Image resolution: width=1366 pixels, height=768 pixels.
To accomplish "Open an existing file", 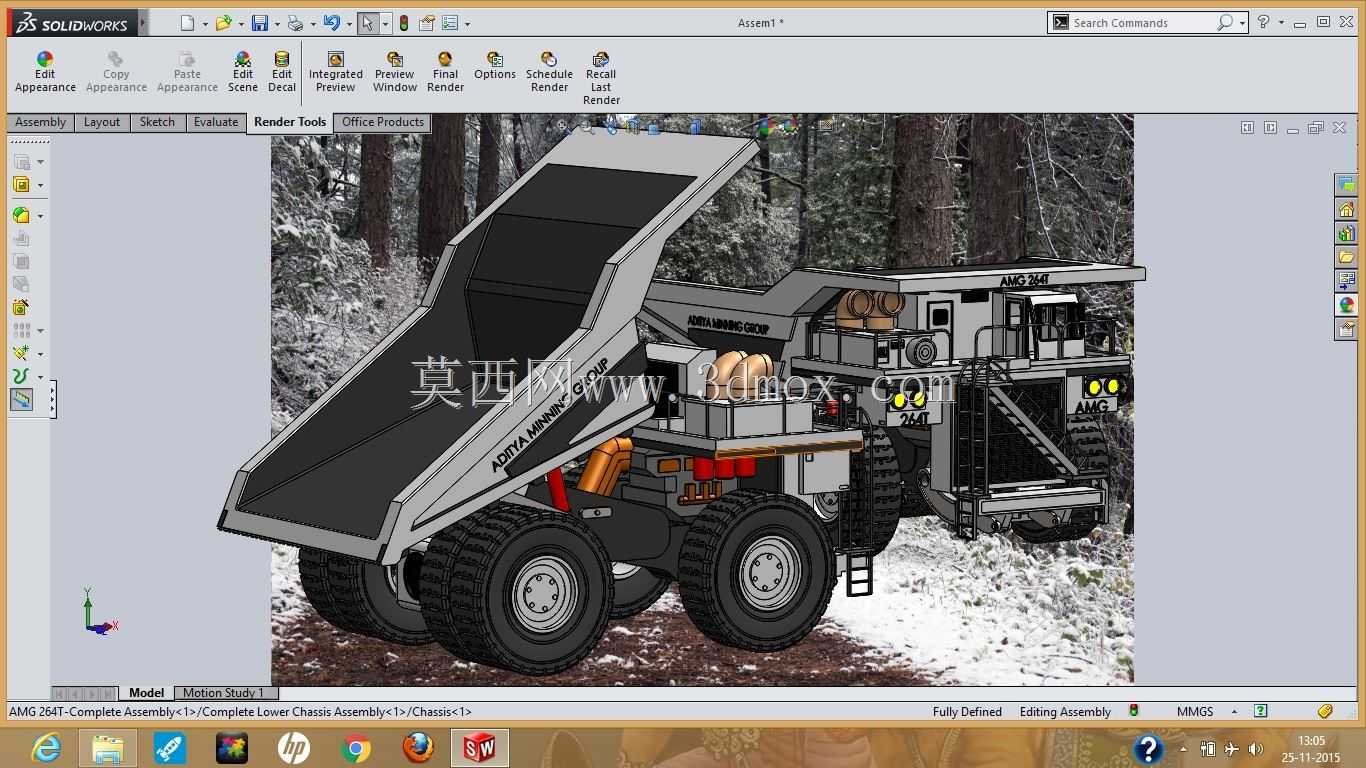I will (224, 23).
